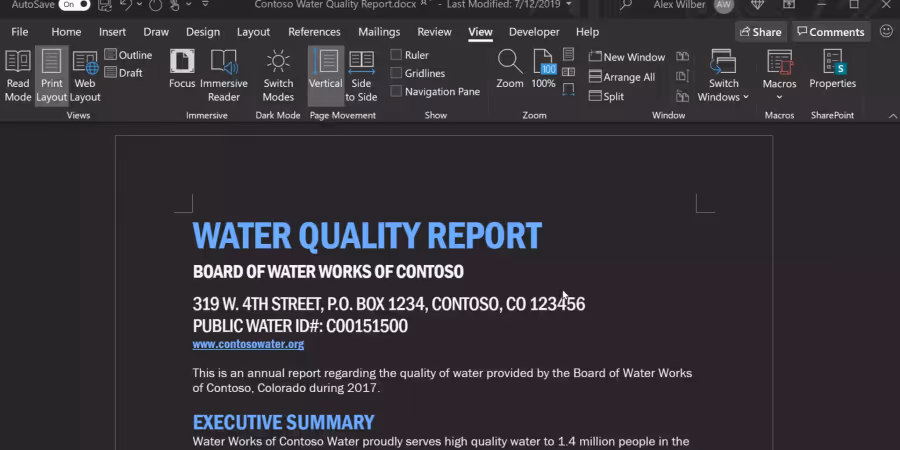The width and height of the screenshot is (900, 450).
Task: Collapse the ribbon with chevron
Action: (x=893, y=115)
